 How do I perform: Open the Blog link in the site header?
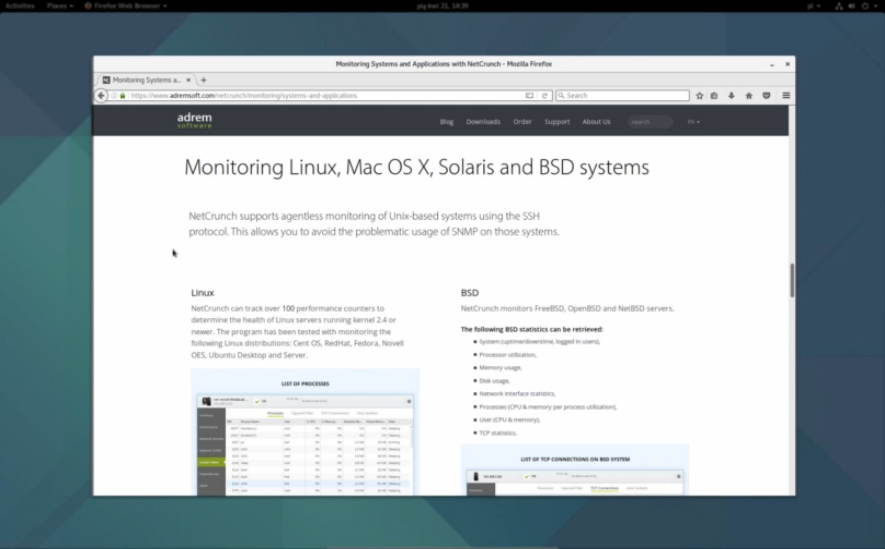click(446, 121)
